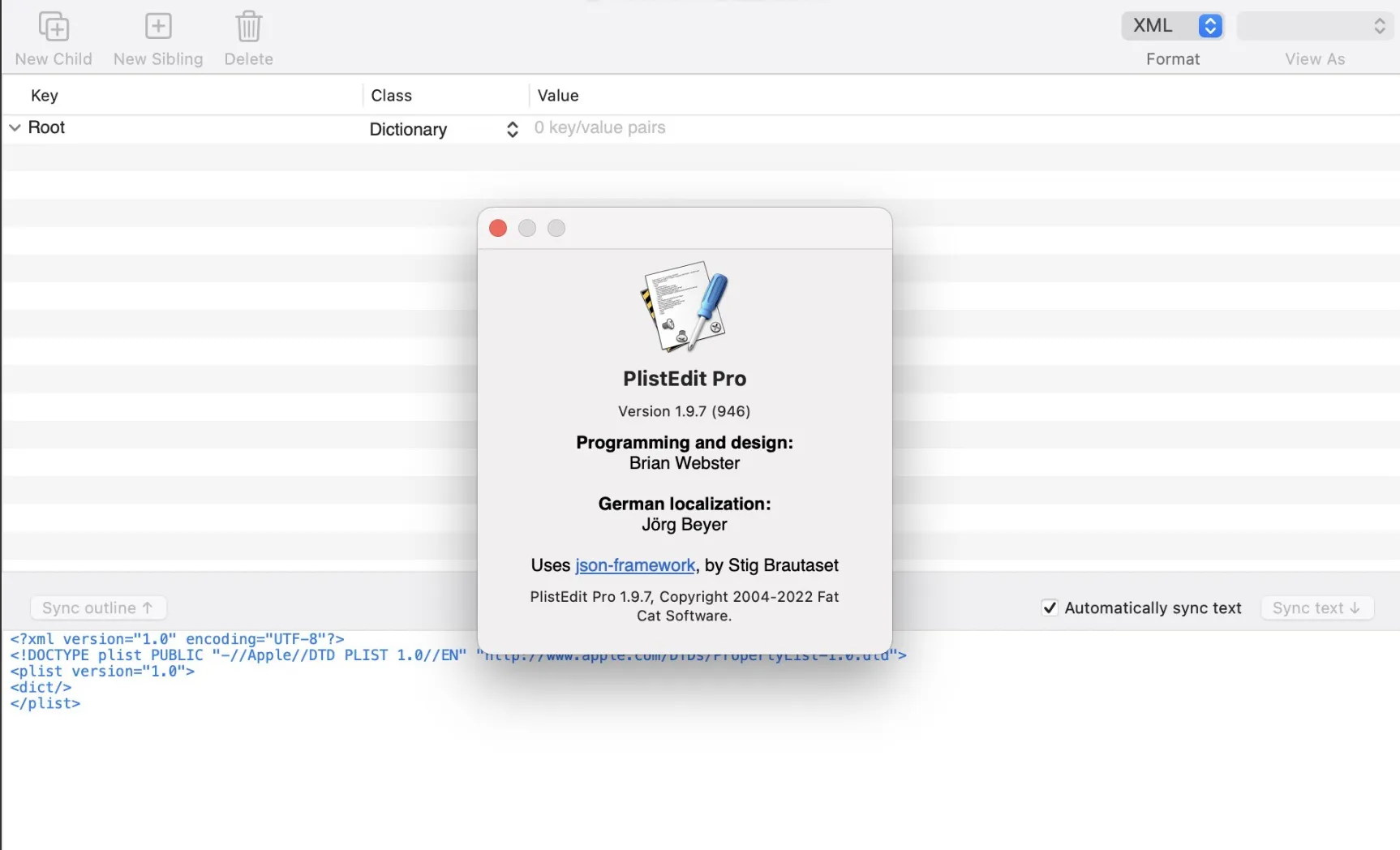The image size is (1400, 850).
Task: Uncheck Automatically sync text checkbox
Action: coord(1050,607)
